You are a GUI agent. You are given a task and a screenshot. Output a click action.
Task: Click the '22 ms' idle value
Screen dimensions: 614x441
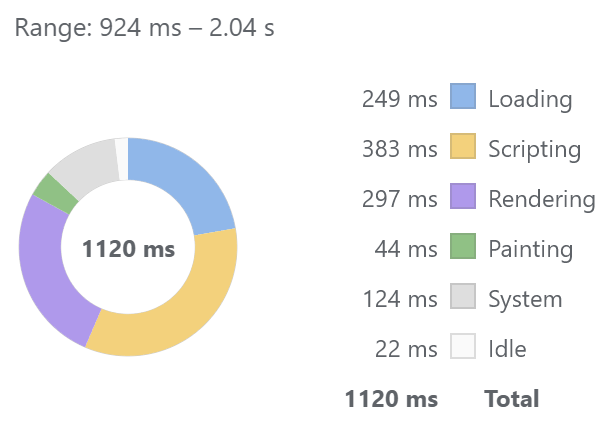pos(406,349)
